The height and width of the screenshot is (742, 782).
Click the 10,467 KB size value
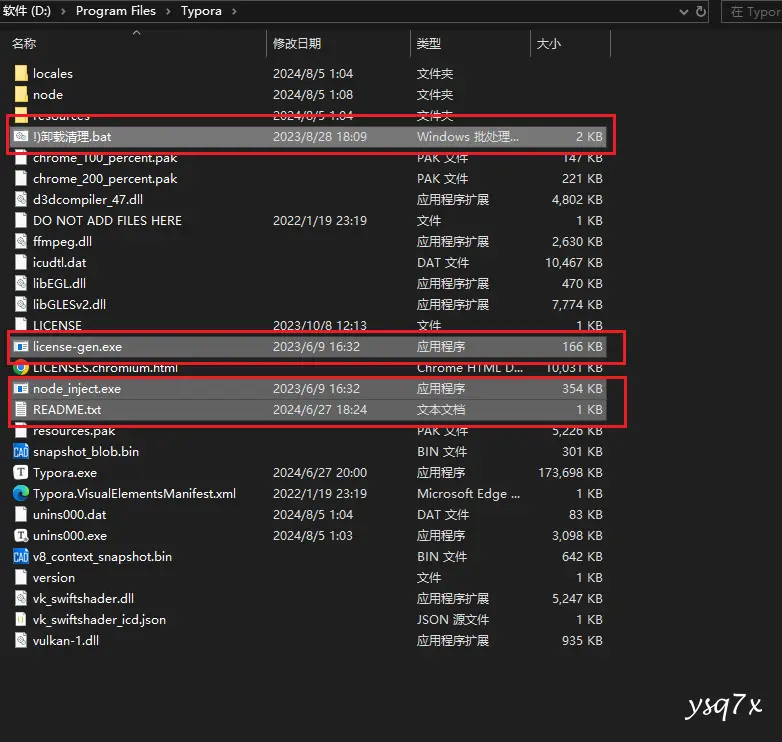(x=574, y=262)
